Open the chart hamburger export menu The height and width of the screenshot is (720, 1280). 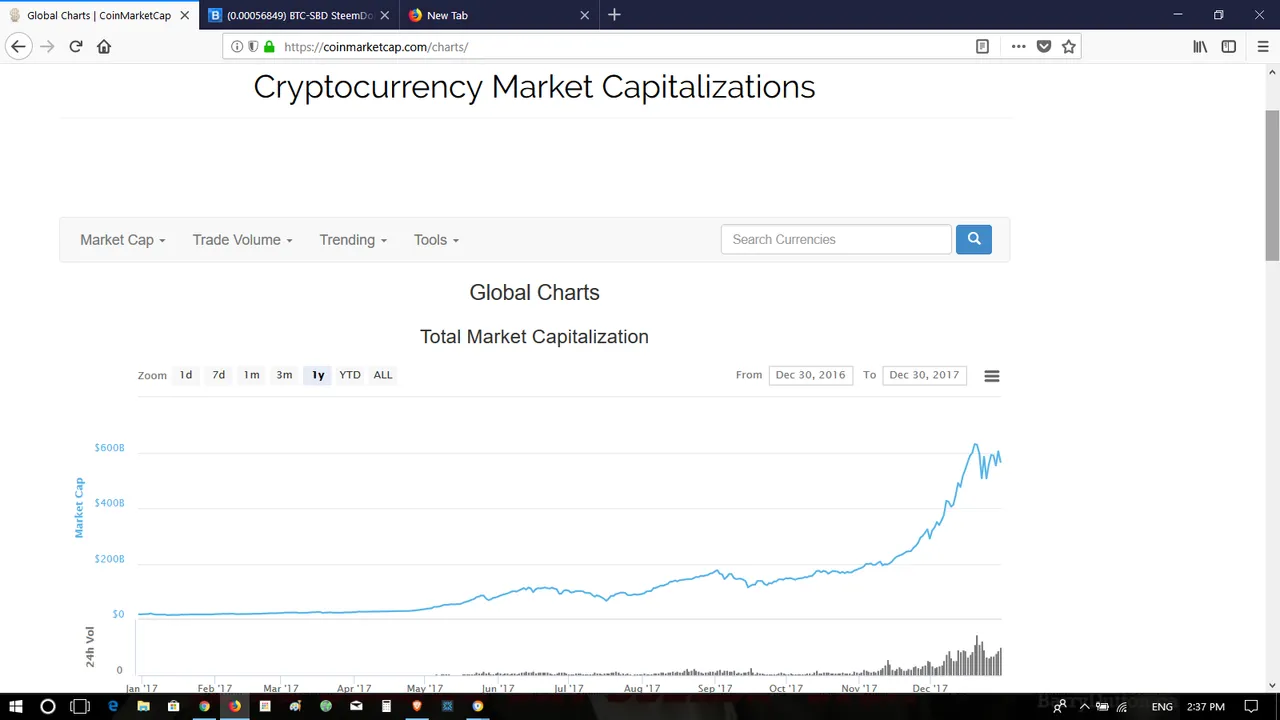[992, 376]
